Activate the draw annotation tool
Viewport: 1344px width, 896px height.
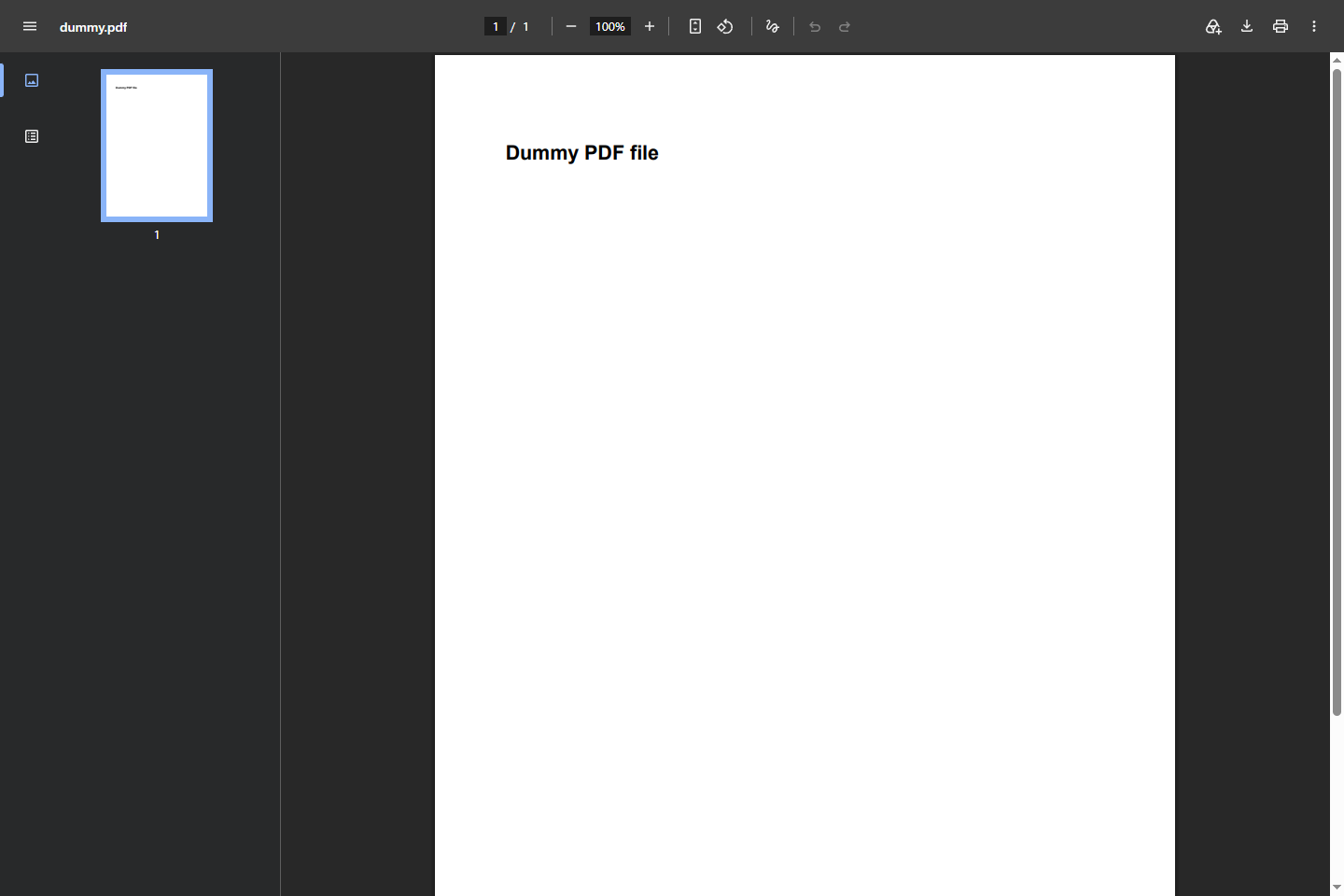click(x=772, y=26)
